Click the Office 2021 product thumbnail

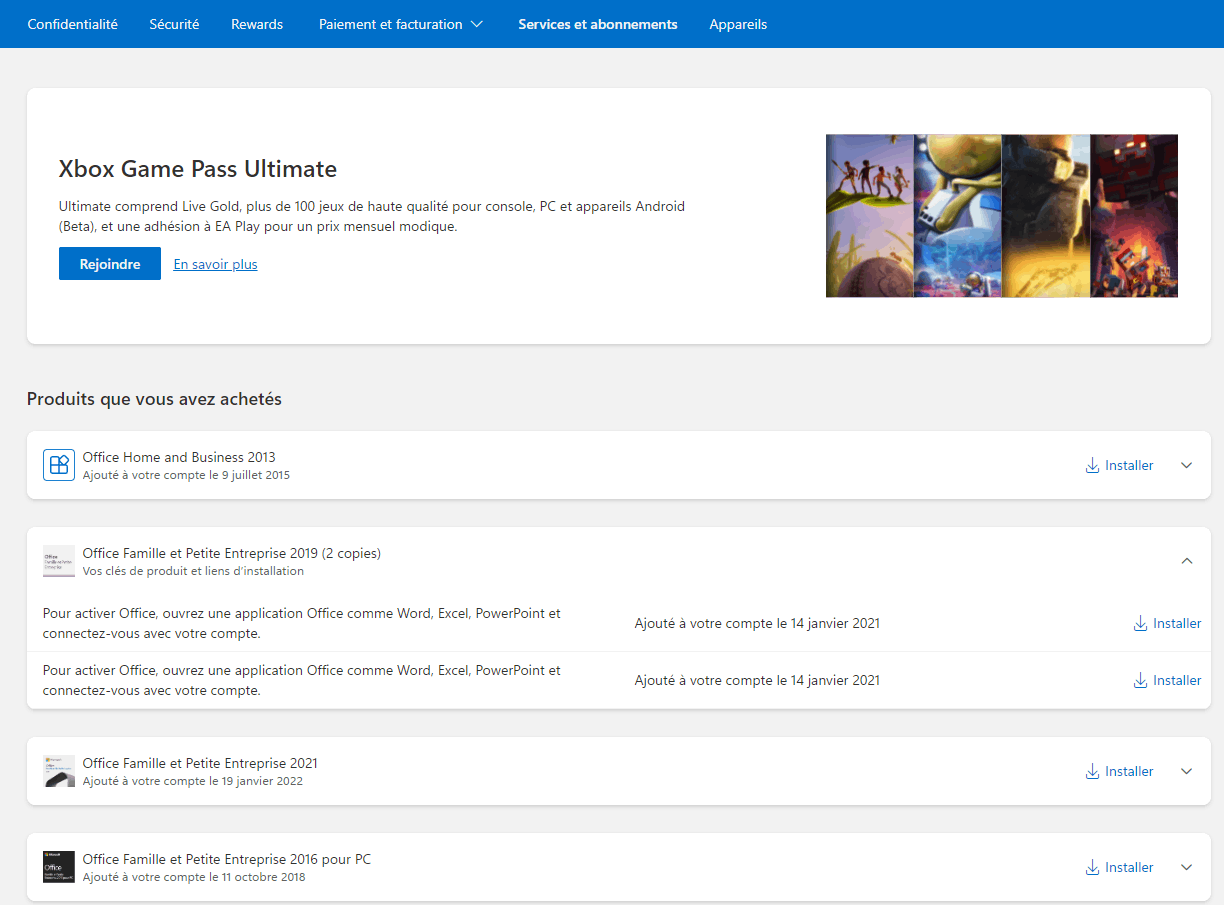click(x=59, y=771)
